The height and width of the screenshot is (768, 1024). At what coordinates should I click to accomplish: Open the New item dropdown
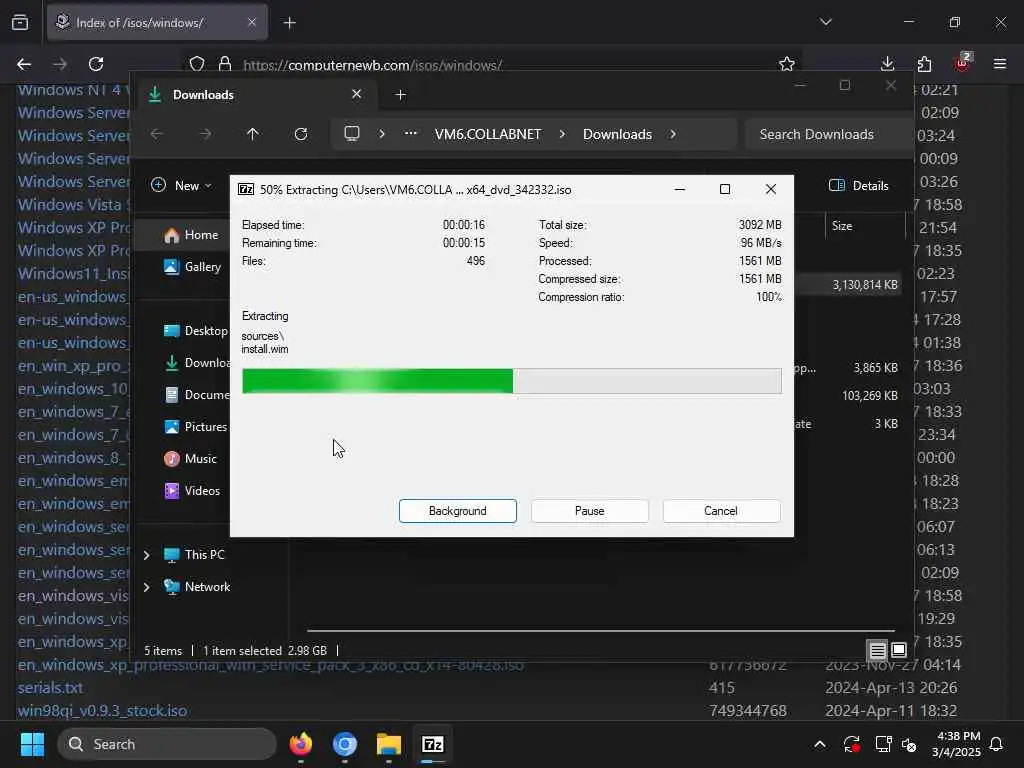tap(181, 185)
